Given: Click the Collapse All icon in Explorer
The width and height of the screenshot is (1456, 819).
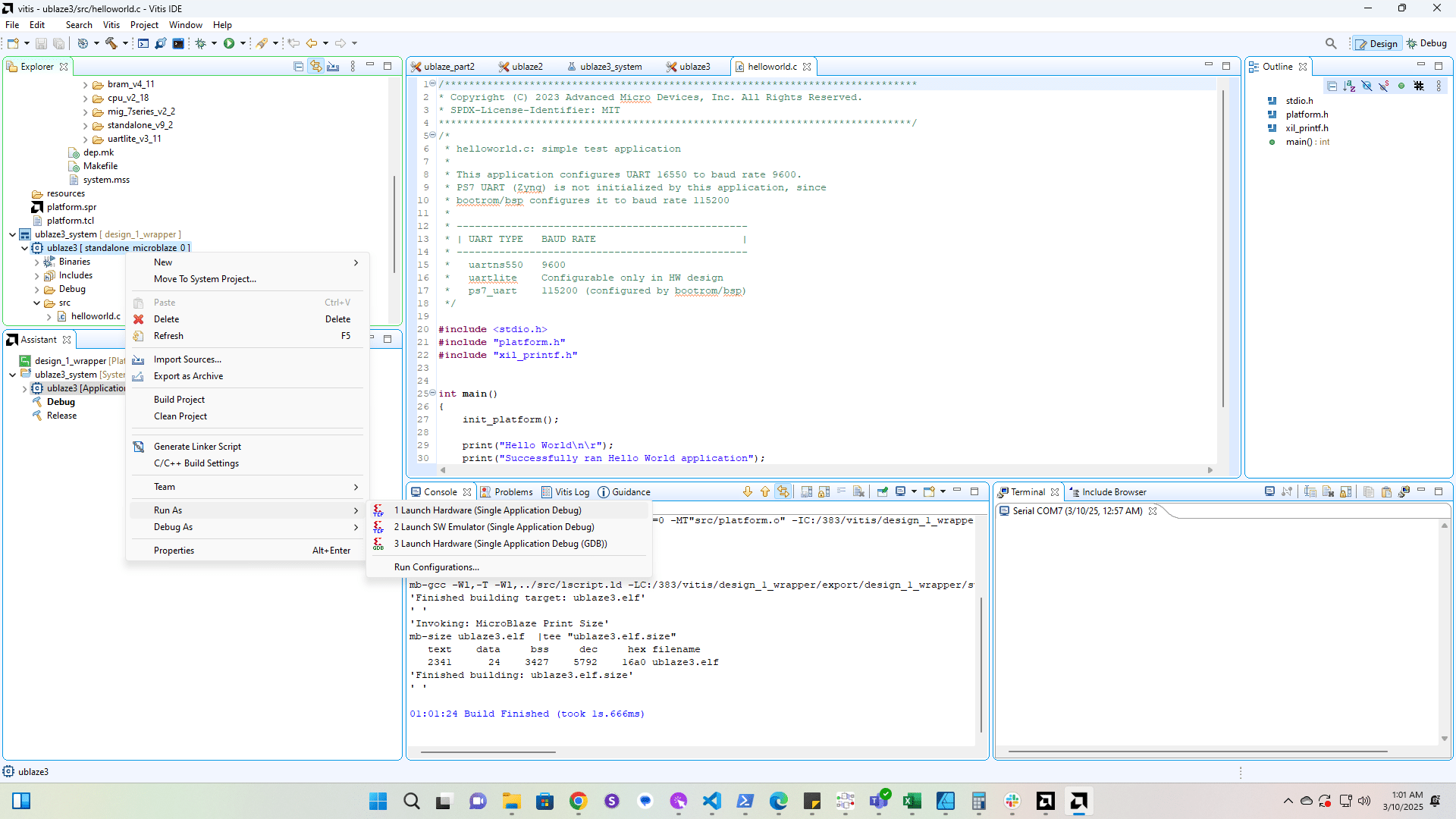Looking at the screenshot, I should coord(298,67).
